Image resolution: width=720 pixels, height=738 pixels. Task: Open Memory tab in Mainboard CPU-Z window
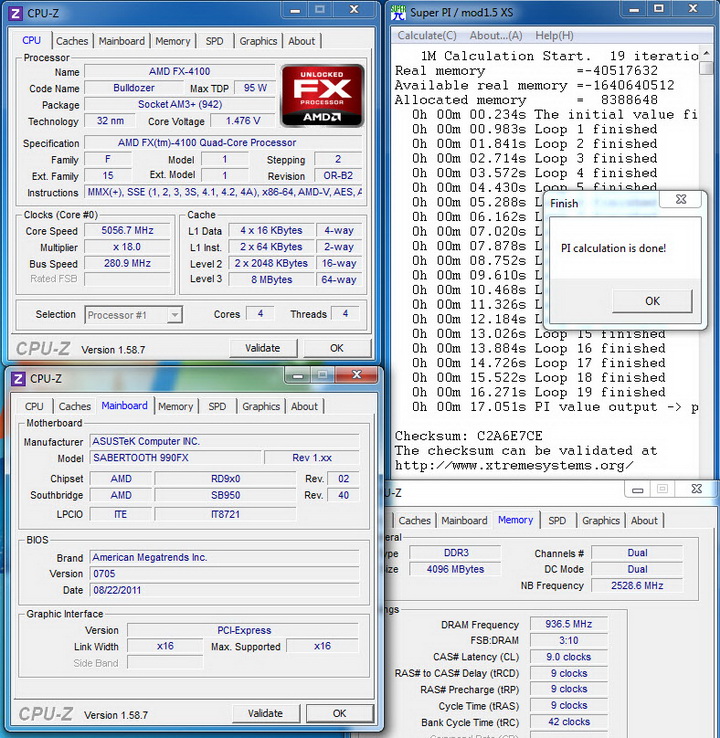click(176, 407)
